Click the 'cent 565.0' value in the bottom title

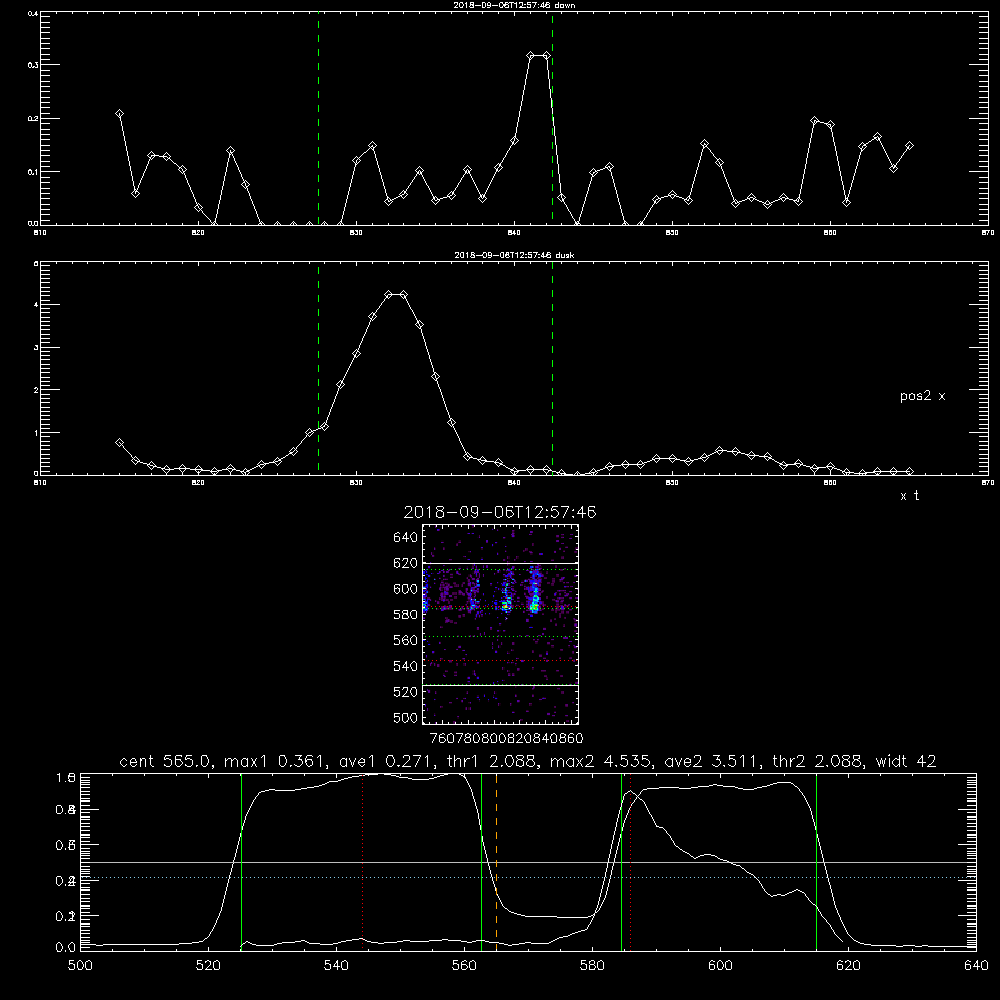[x=165, y=761]
